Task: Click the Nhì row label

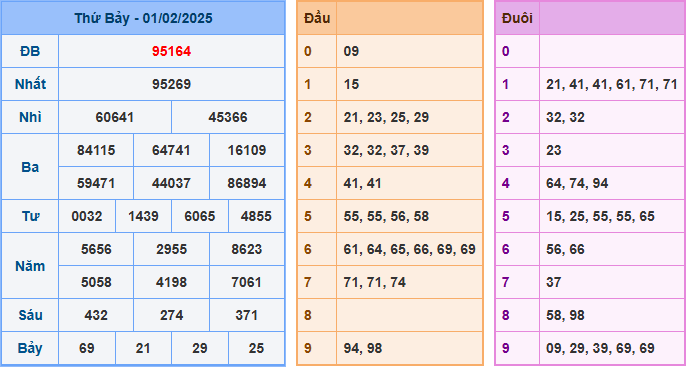Action: pos(30,117)
